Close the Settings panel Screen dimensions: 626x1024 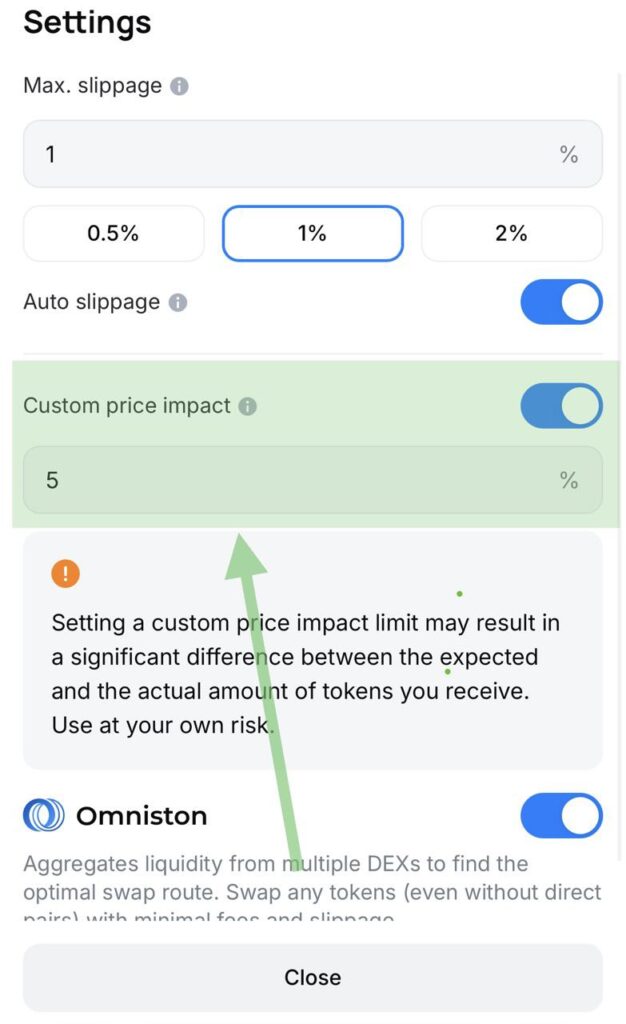click(312, 977)
